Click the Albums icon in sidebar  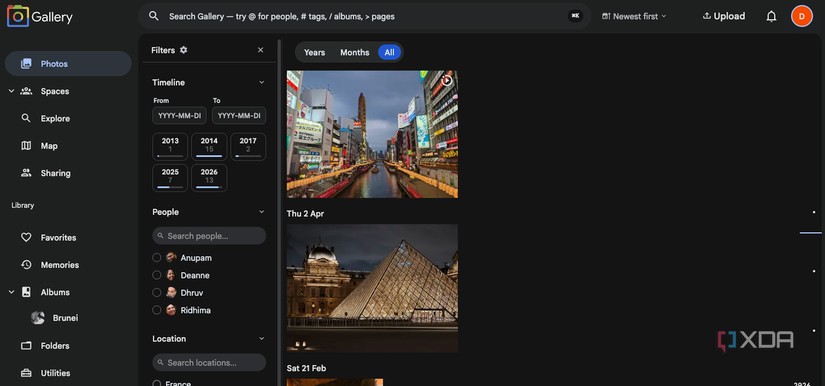tap(26, 292)
